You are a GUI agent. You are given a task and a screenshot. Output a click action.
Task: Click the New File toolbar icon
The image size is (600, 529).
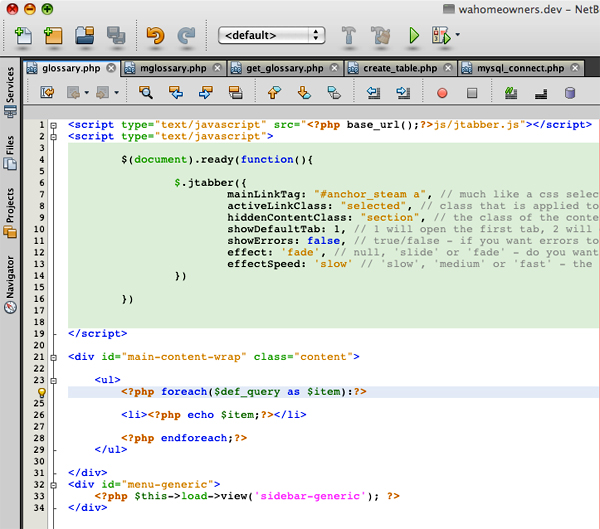point(23,36)
